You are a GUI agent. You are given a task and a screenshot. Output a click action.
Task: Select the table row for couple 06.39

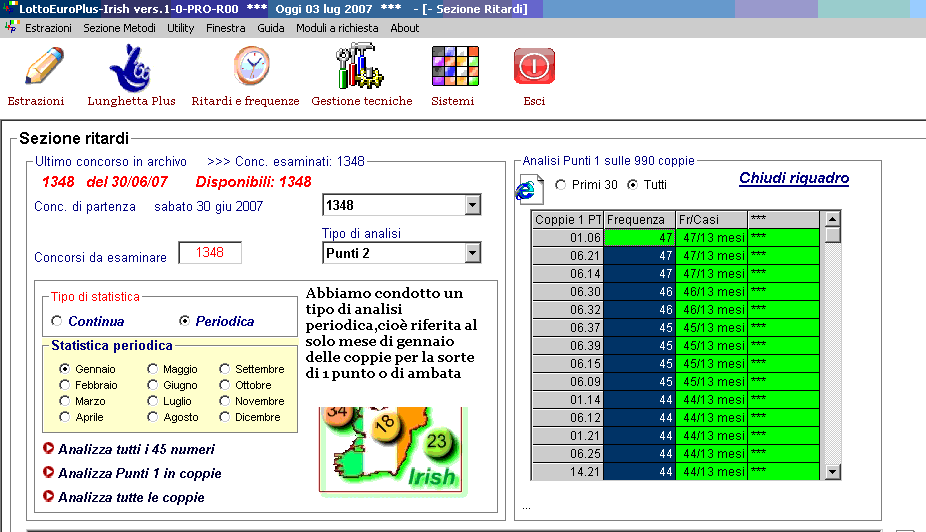pyautogui.click(x=676, y=345)
